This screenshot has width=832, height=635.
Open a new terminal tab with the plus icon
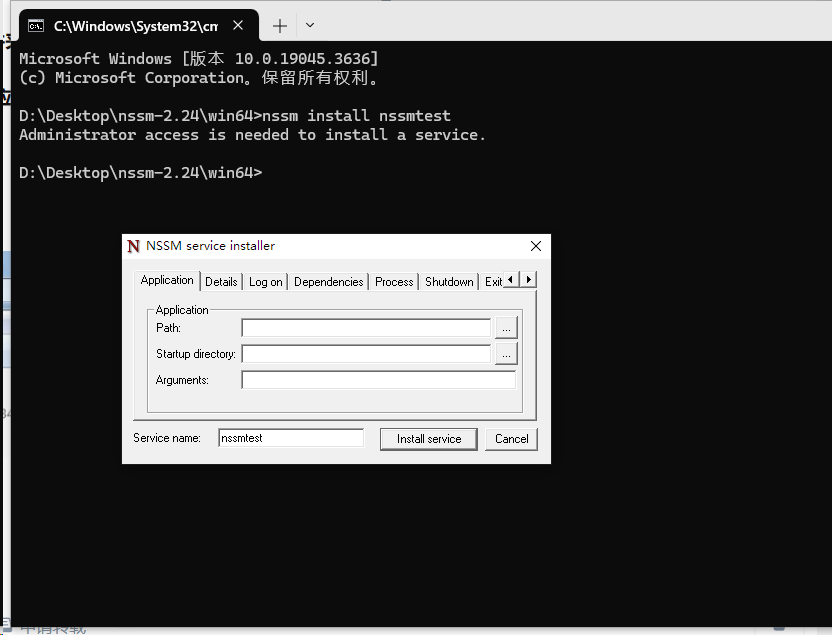pyautogui.click(x=279, y=25)
